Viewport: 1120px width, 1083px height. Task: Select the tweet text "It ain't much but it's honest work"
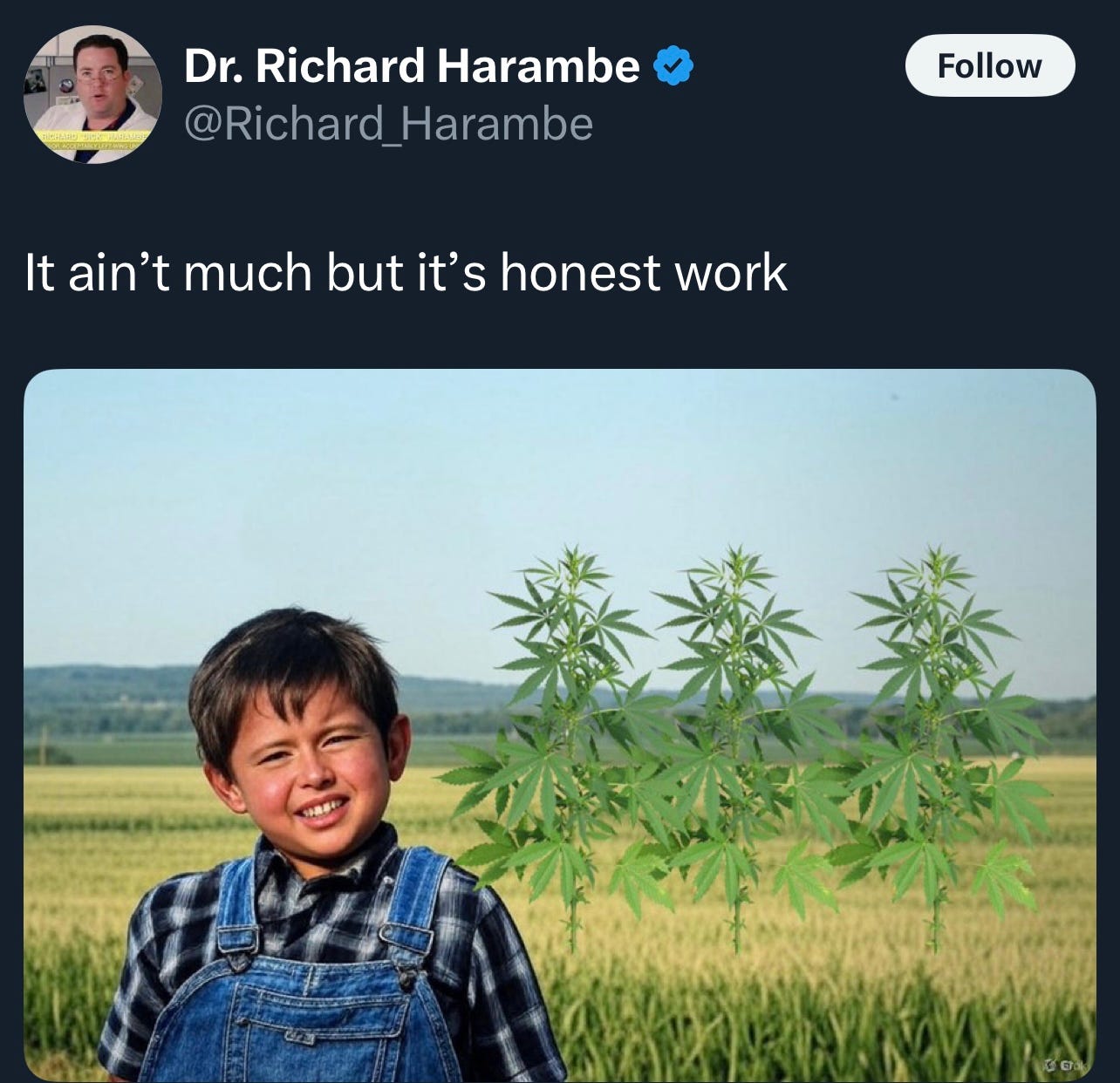tap(406, 273)
